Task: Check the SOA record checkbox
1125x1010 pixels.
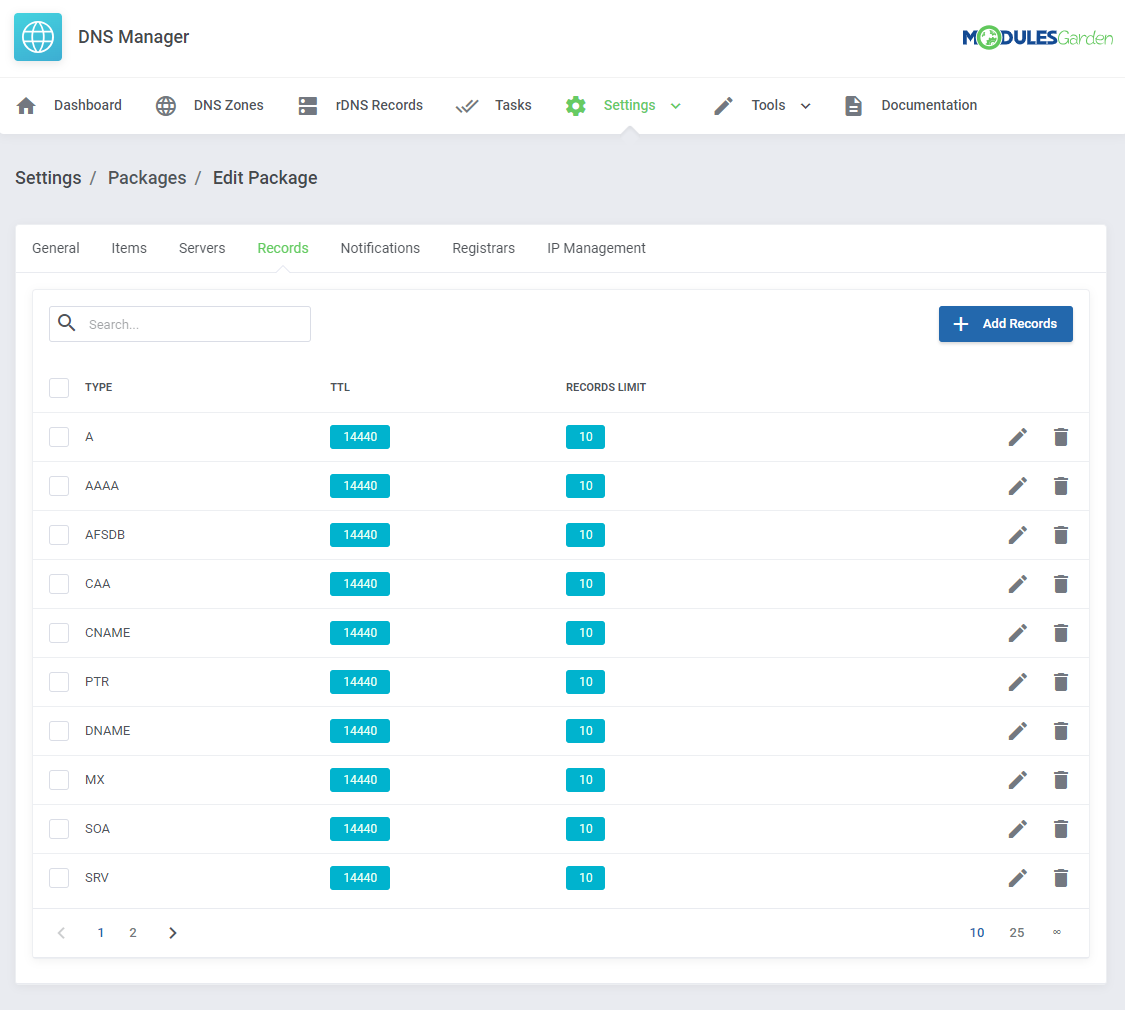Action: tap(59, 829)
